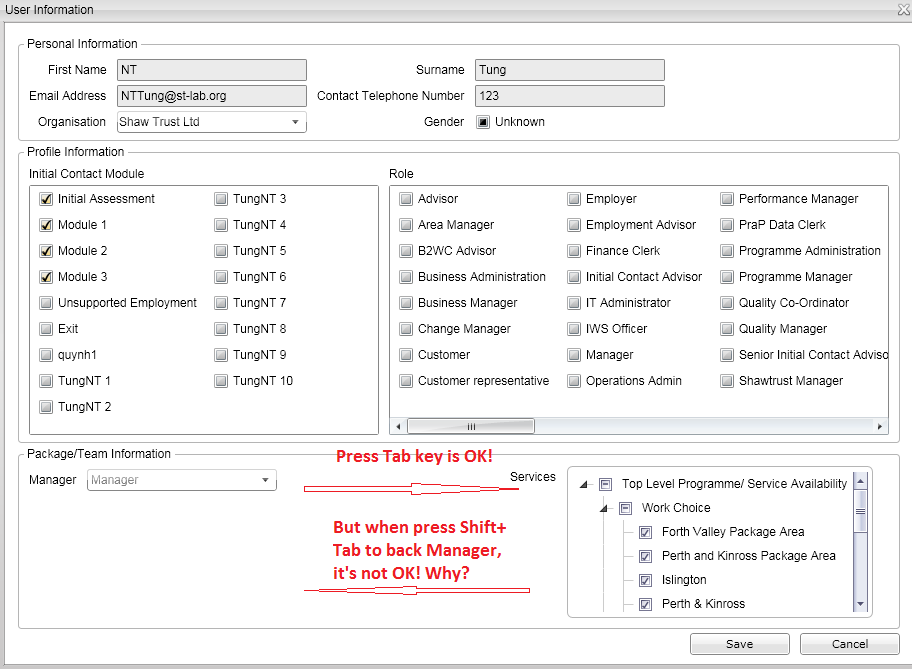Enable the IT Administrator role
912x669 pixels.
point(574,303)
